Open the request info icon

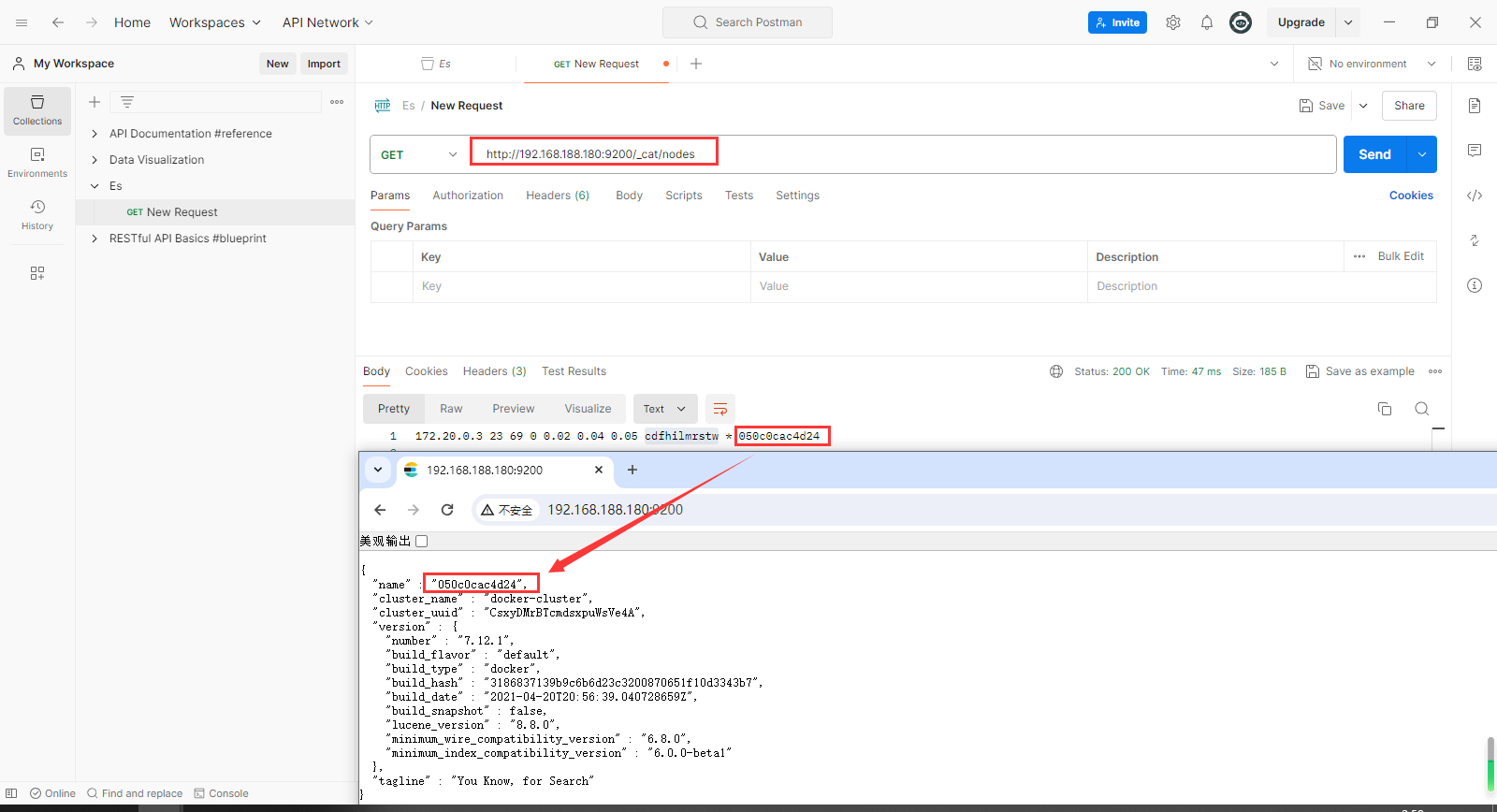[x=1475, y=285]
